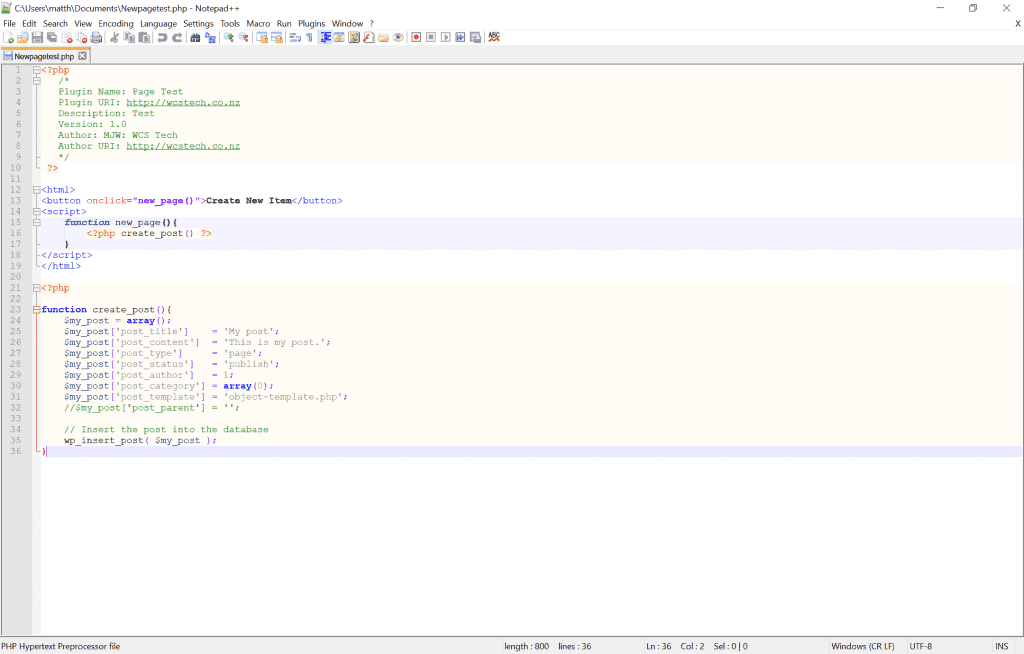Screen dimensions: 1024x654
Task: Cut selection with the scissors icon
Action: (114, 37)
